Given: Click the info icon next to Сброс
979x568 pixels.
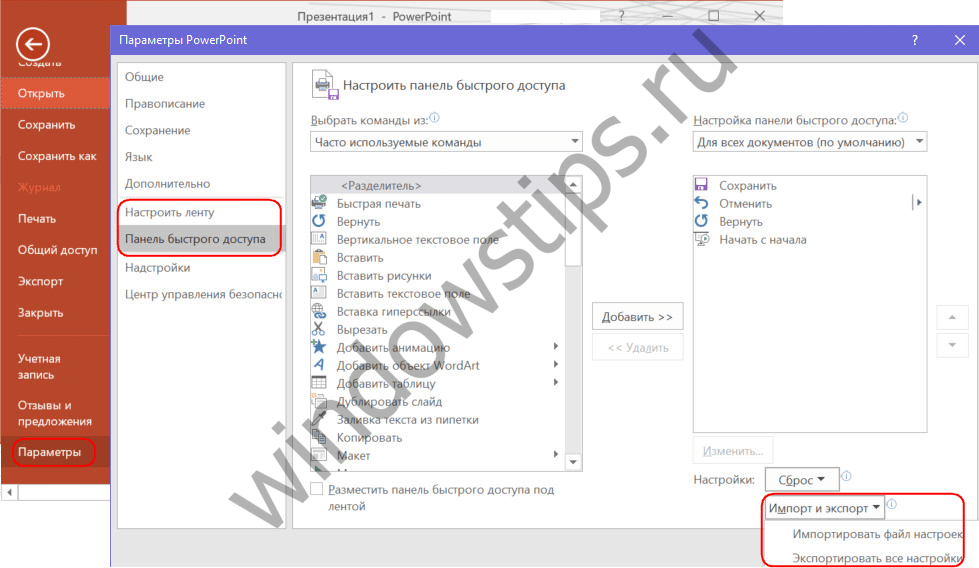Looking at the screenshot, I should click(846, 476).
